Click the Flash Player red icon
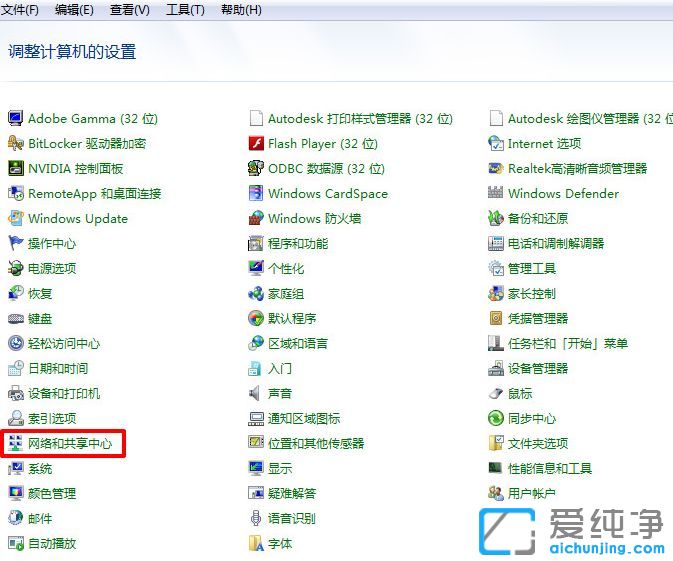 tap(256, 143)
